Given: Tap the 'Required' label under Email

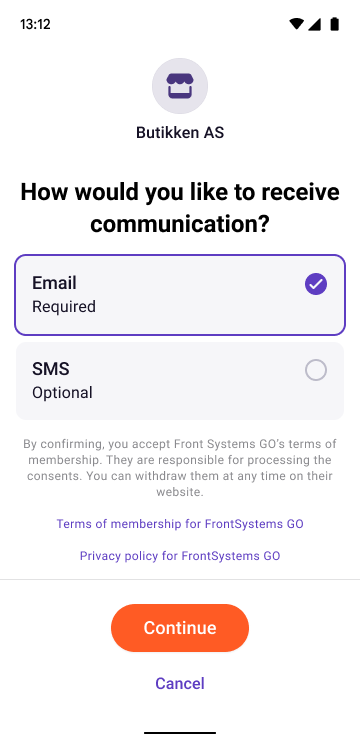Looking at the screenshot, I should [64, 307].
